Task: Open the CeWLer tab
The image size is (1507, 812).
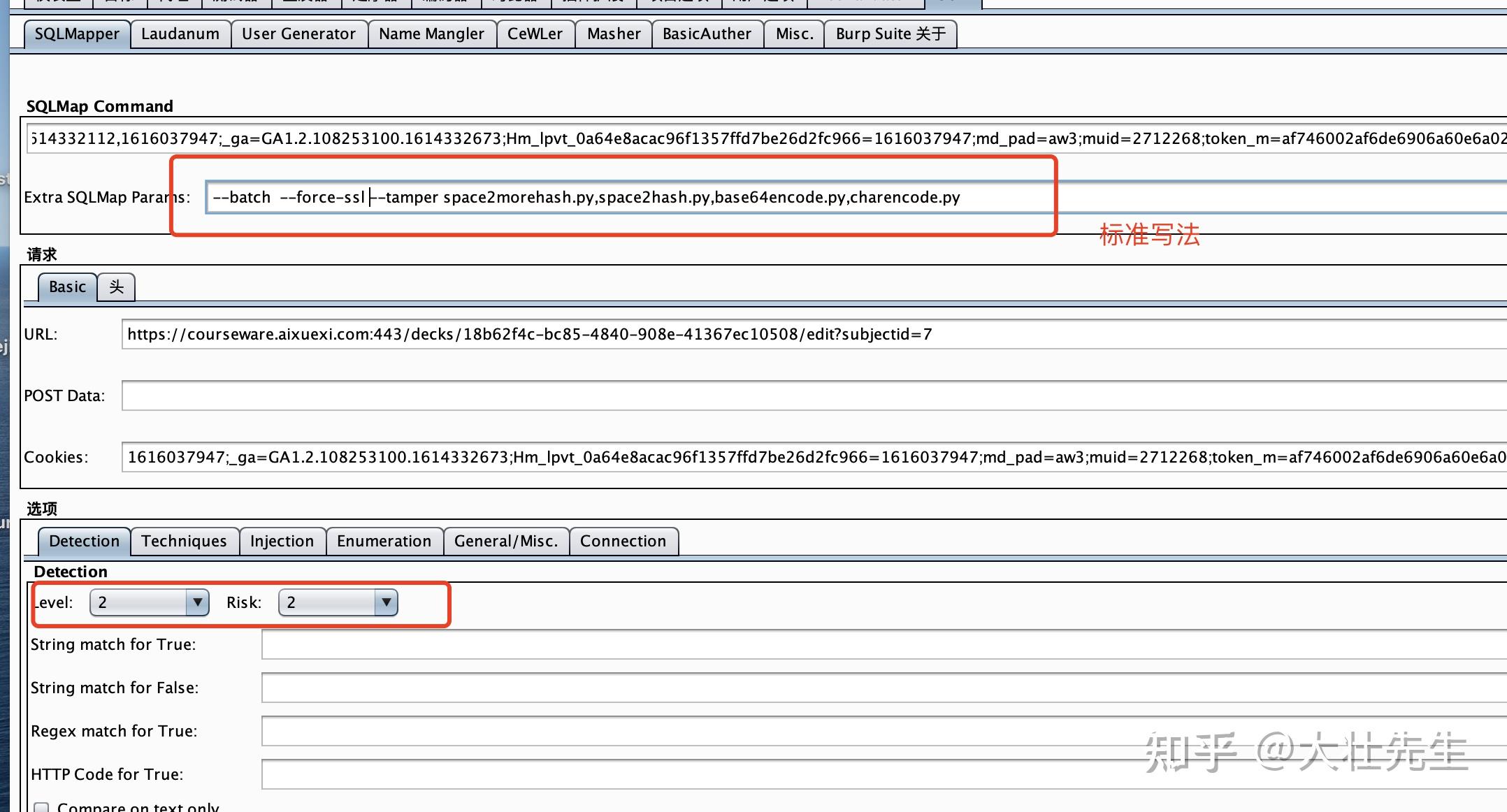Action: (x=535, y=33)
